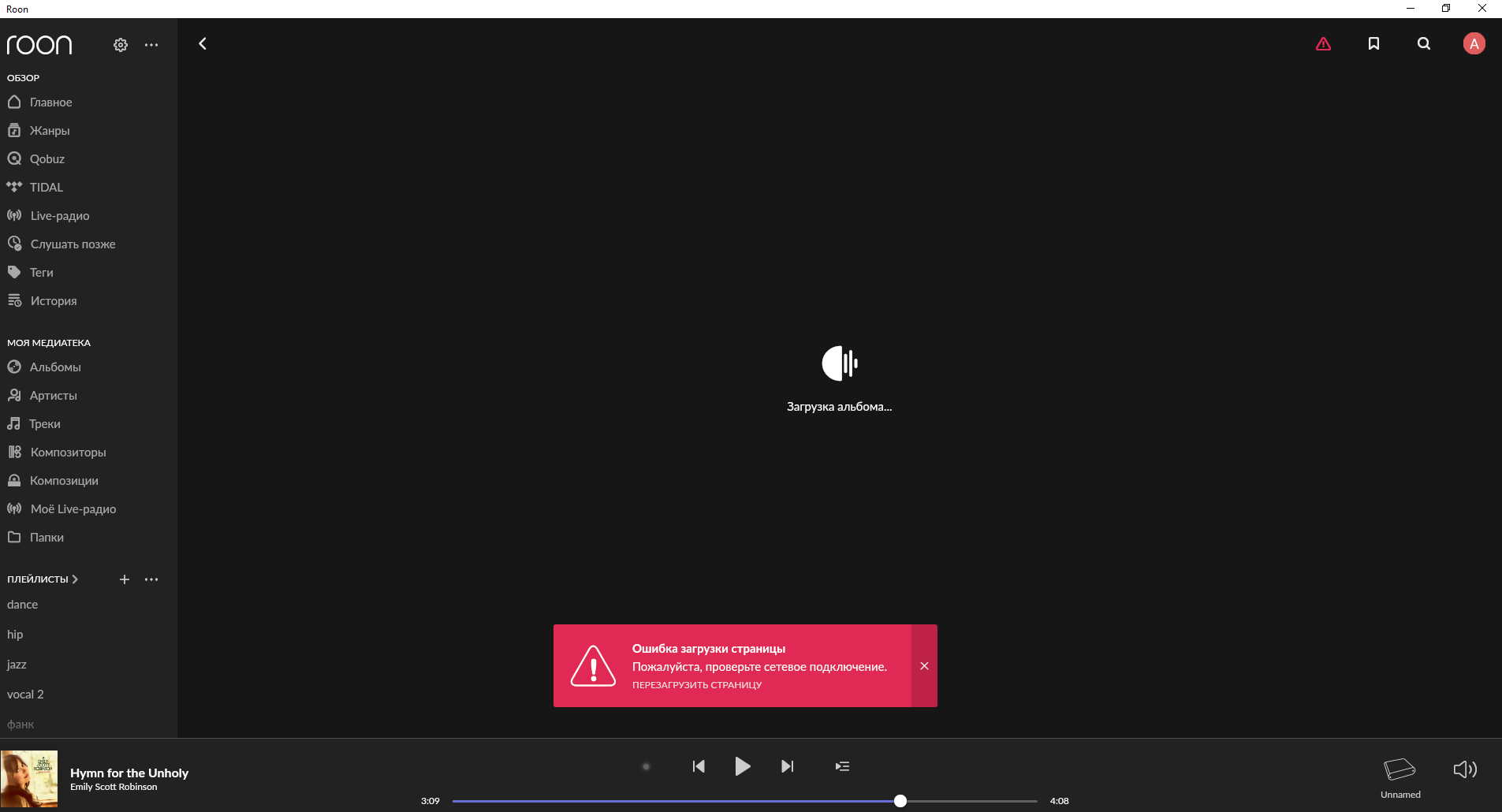This screenshot has height=812, width=1502.
Task: Click the track progress seek bar handle
Action: click(900, 801)
